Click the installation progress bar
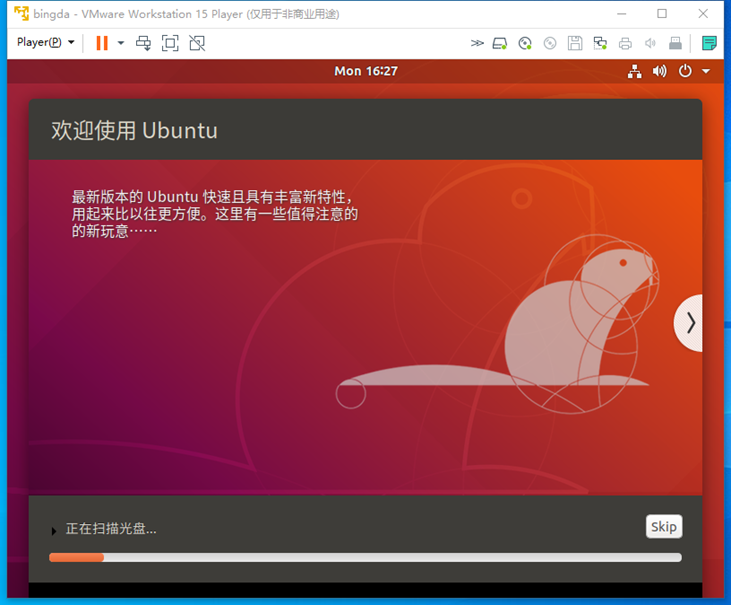Image resolution: width=731 pixels, height=605 pixels. click(x=365, y=557)
